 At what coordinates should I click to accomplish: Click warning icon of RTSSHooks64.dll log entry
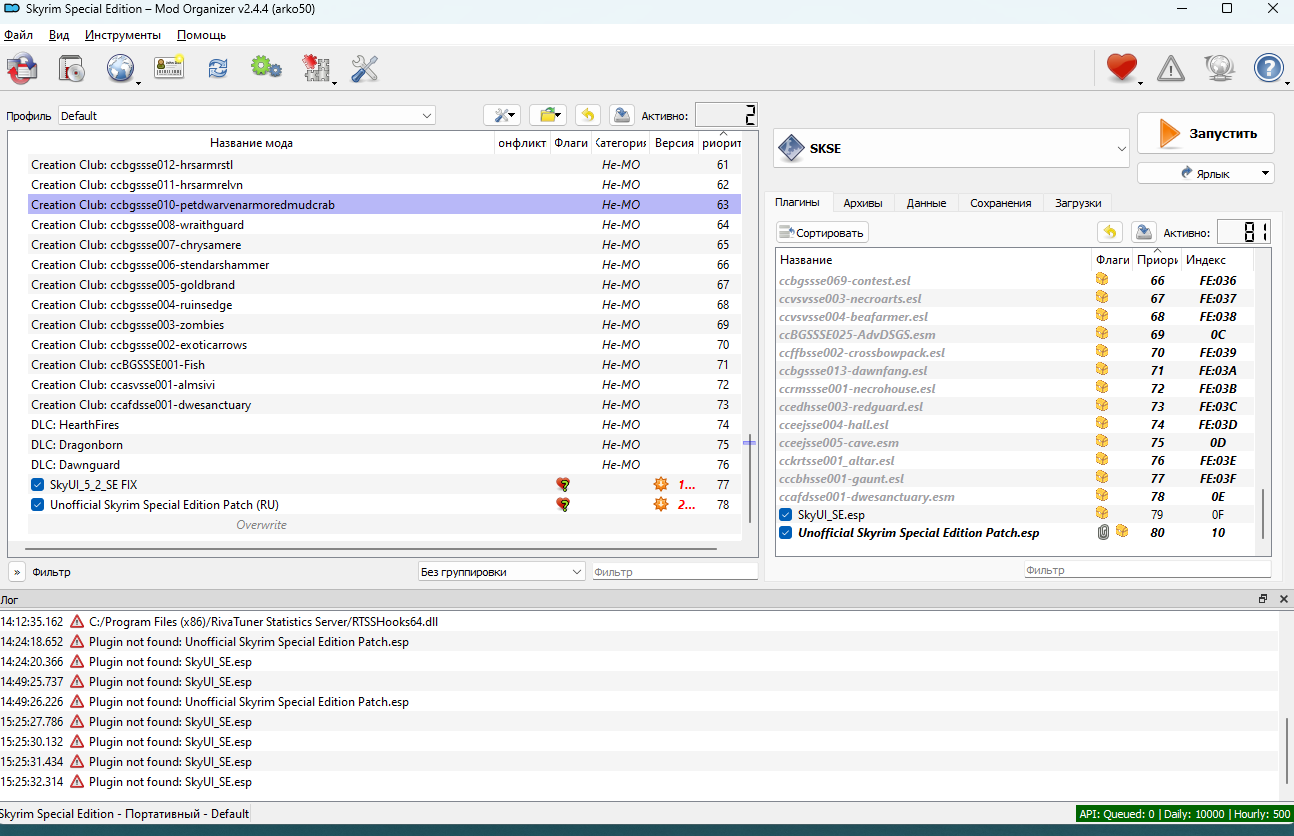(x=77, y=622)
